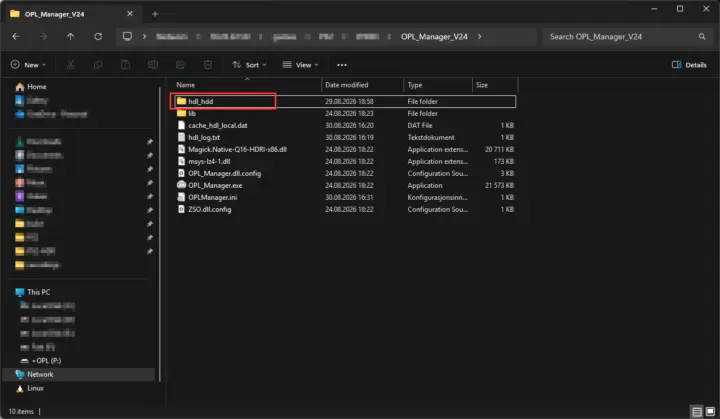720x419 pixels.
Task: Click the hdl_hdd folder icon
Action: pyautogui.click(x=181, y=101)
